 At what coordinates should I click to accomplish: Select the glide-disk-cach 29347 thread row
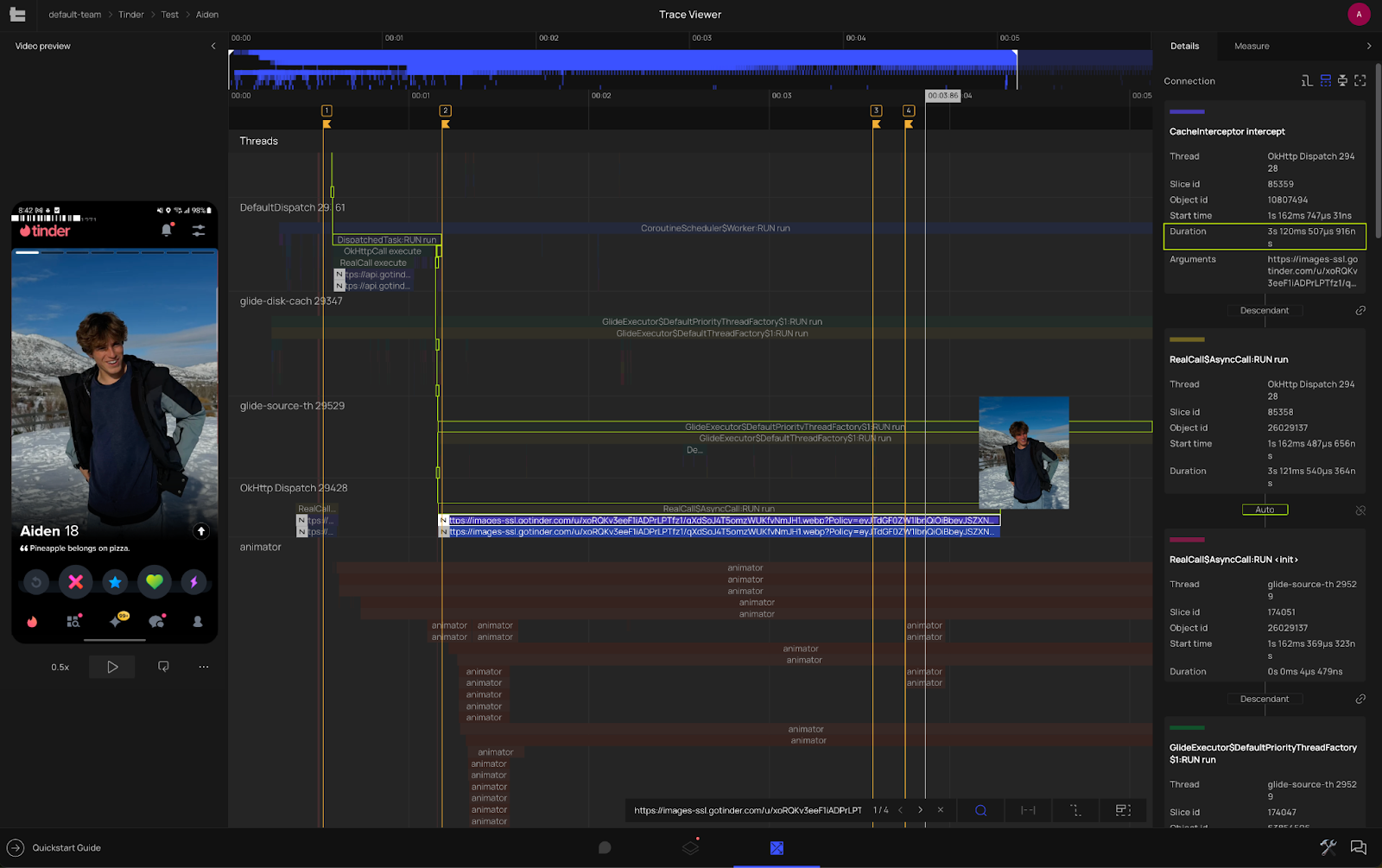tap(291, 301)
